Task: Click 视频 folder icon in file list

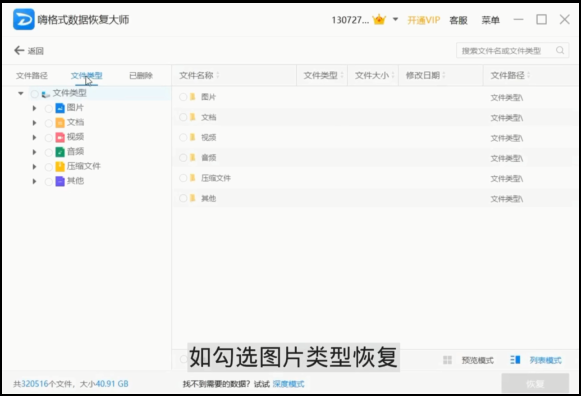Action: pos(193,137)
